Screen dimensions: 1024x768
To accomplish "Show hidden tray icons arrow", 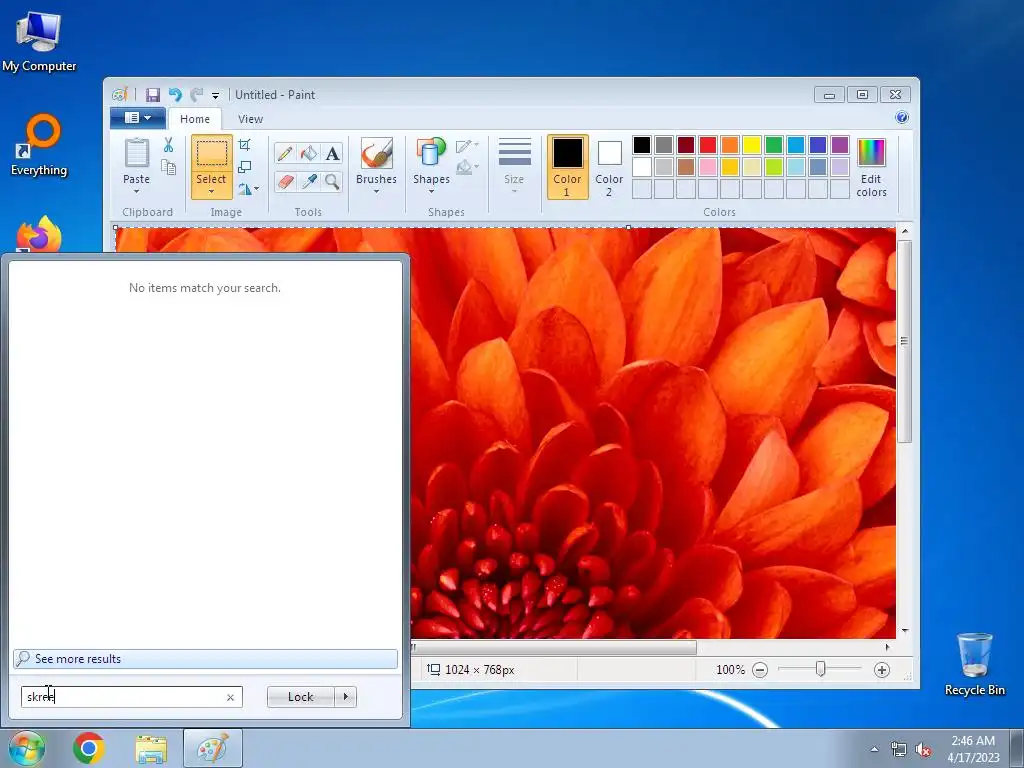I will point(874,749).
